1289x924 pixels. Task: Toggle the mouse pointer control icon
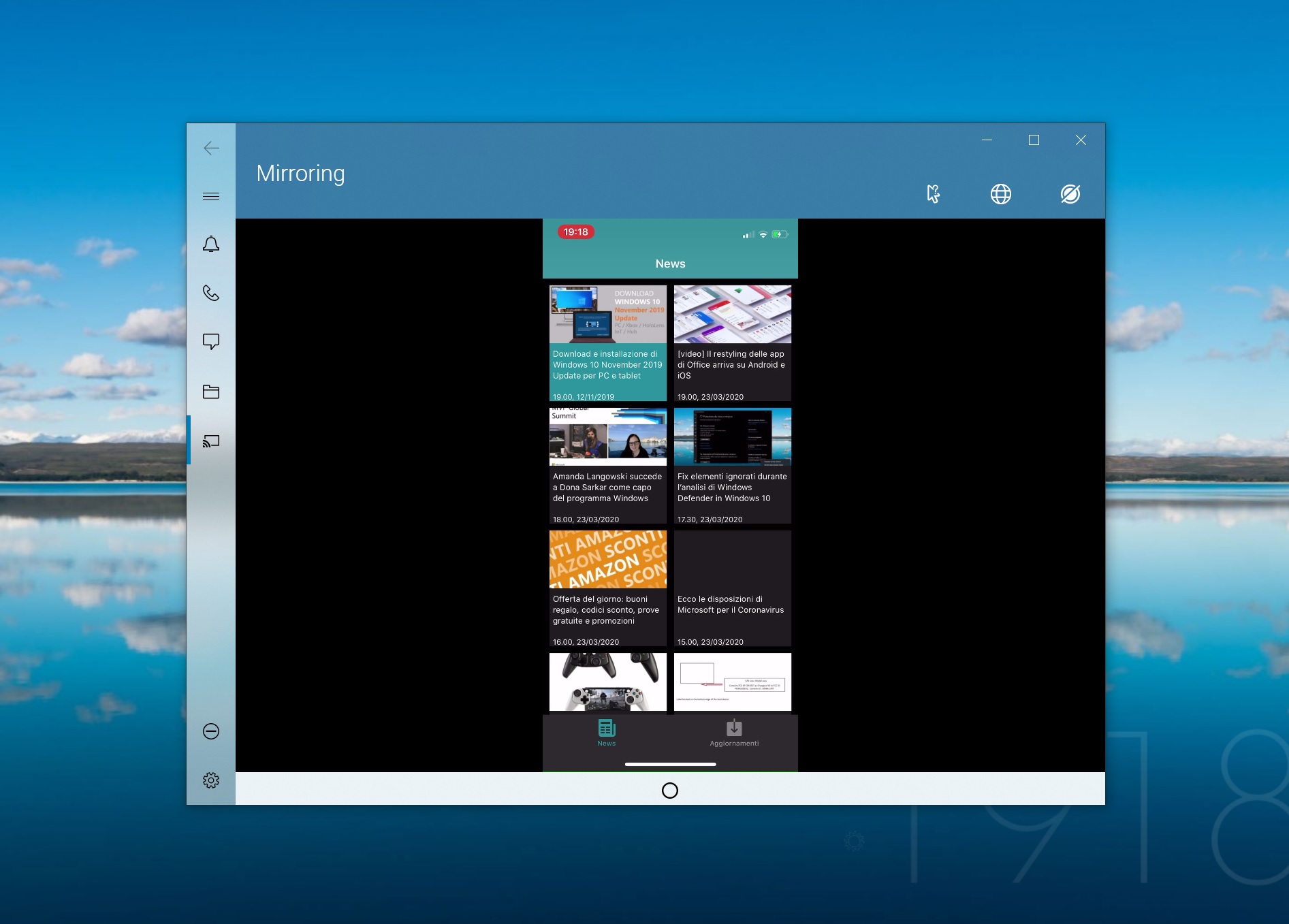933,194
